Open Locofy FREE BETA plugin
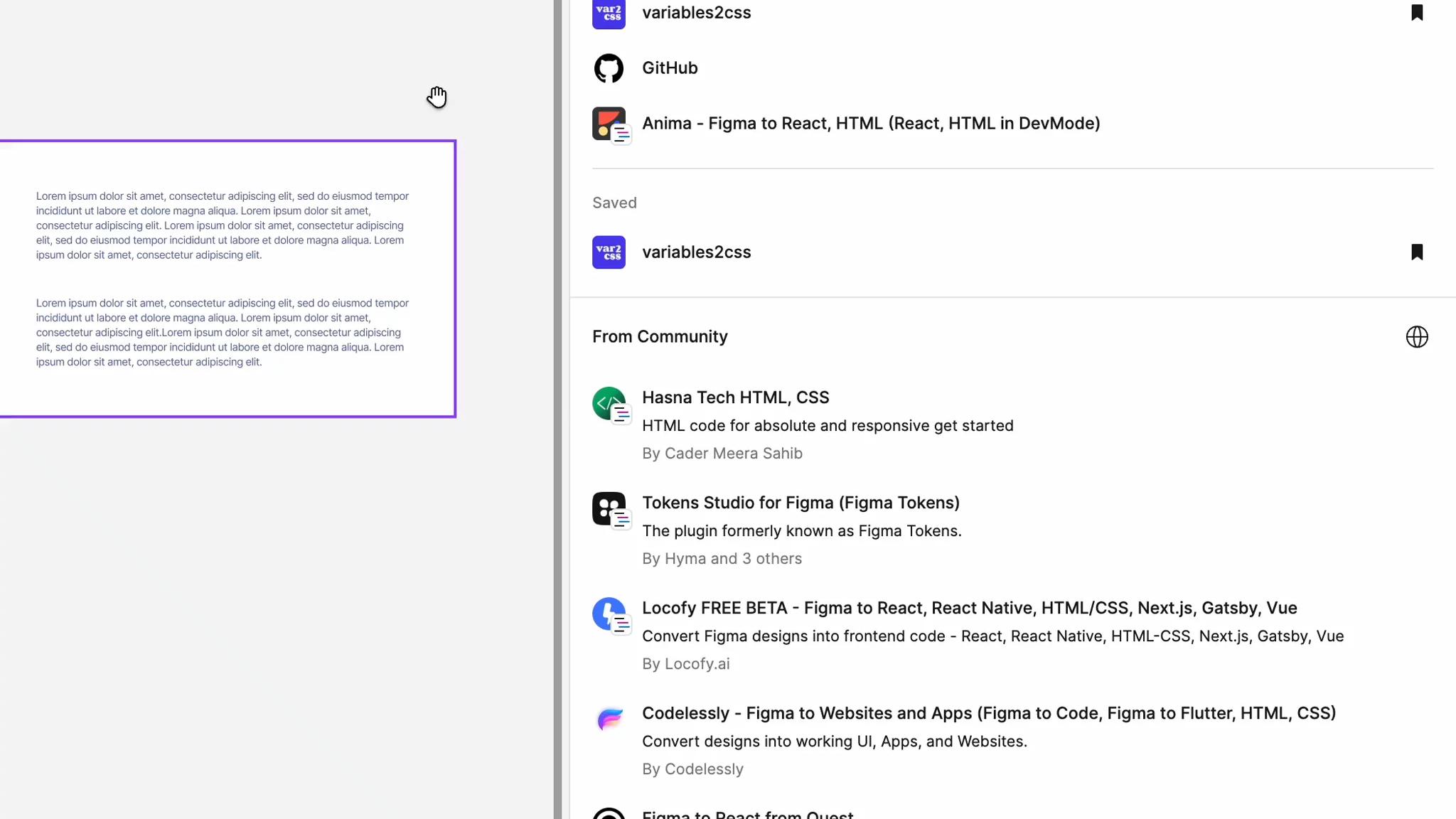This screenshot has height=819, width=1456. point(969,607)
